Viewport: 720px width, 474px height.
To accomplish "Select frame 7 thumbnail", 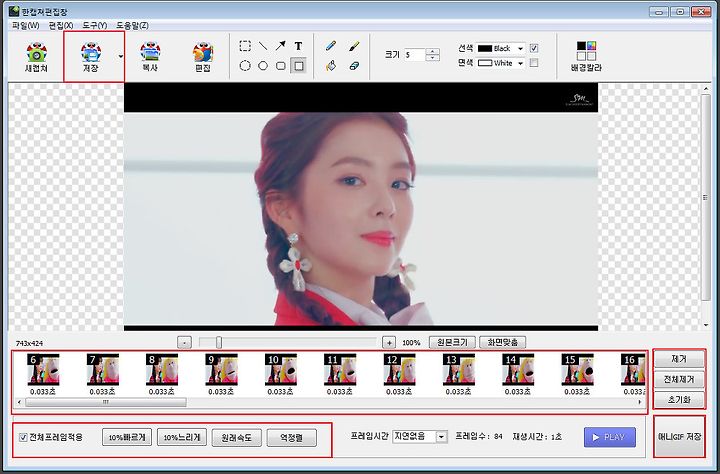I will (x=102, y=369).
